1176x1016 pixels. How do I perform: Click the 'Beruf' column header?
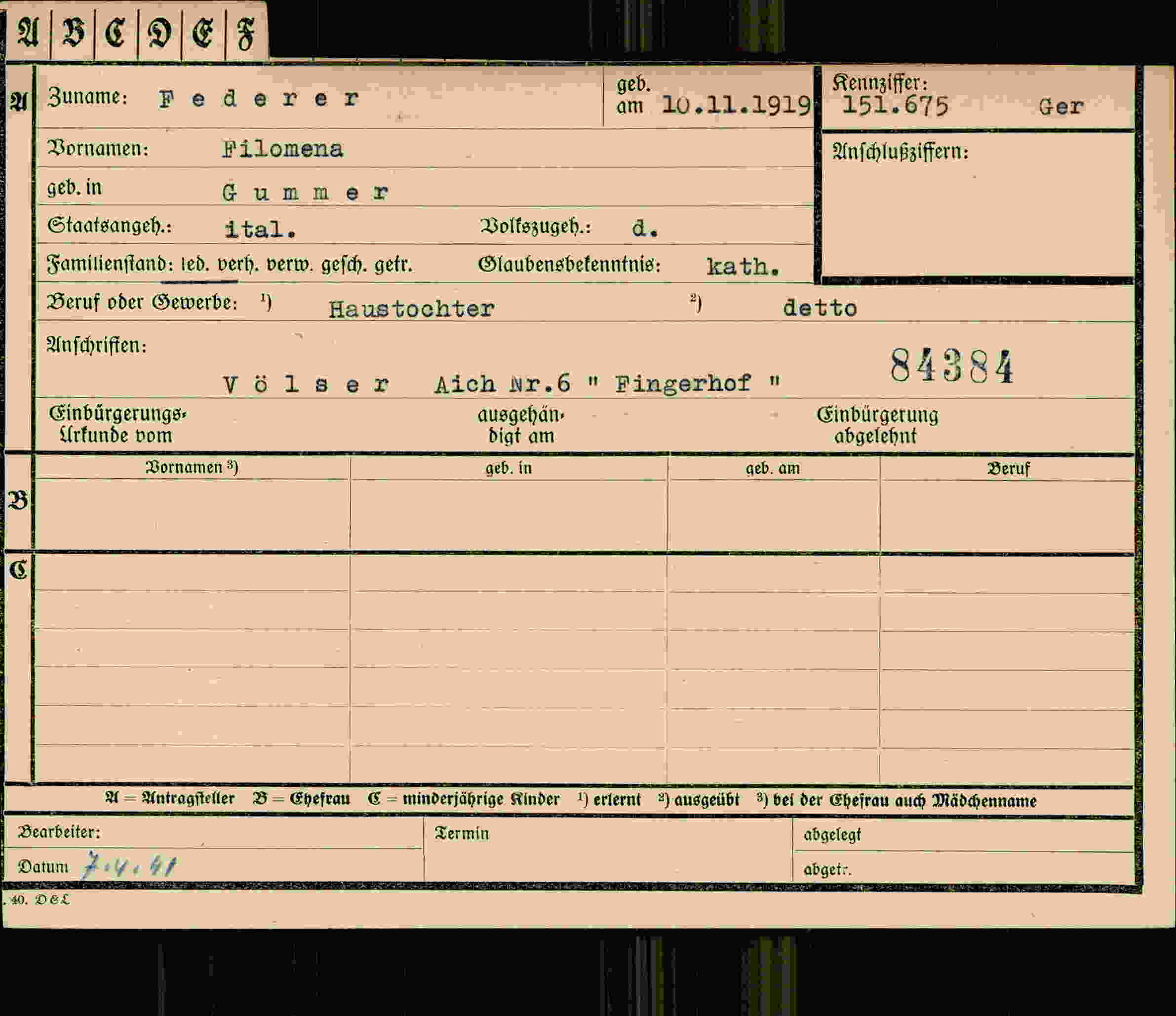[x=1008, y=469]
